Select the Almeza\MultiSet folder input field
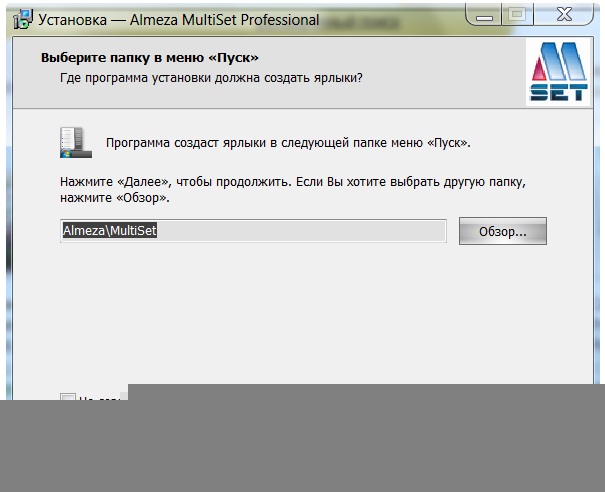Viewport: 605px width, 492px height. point(253,231)
